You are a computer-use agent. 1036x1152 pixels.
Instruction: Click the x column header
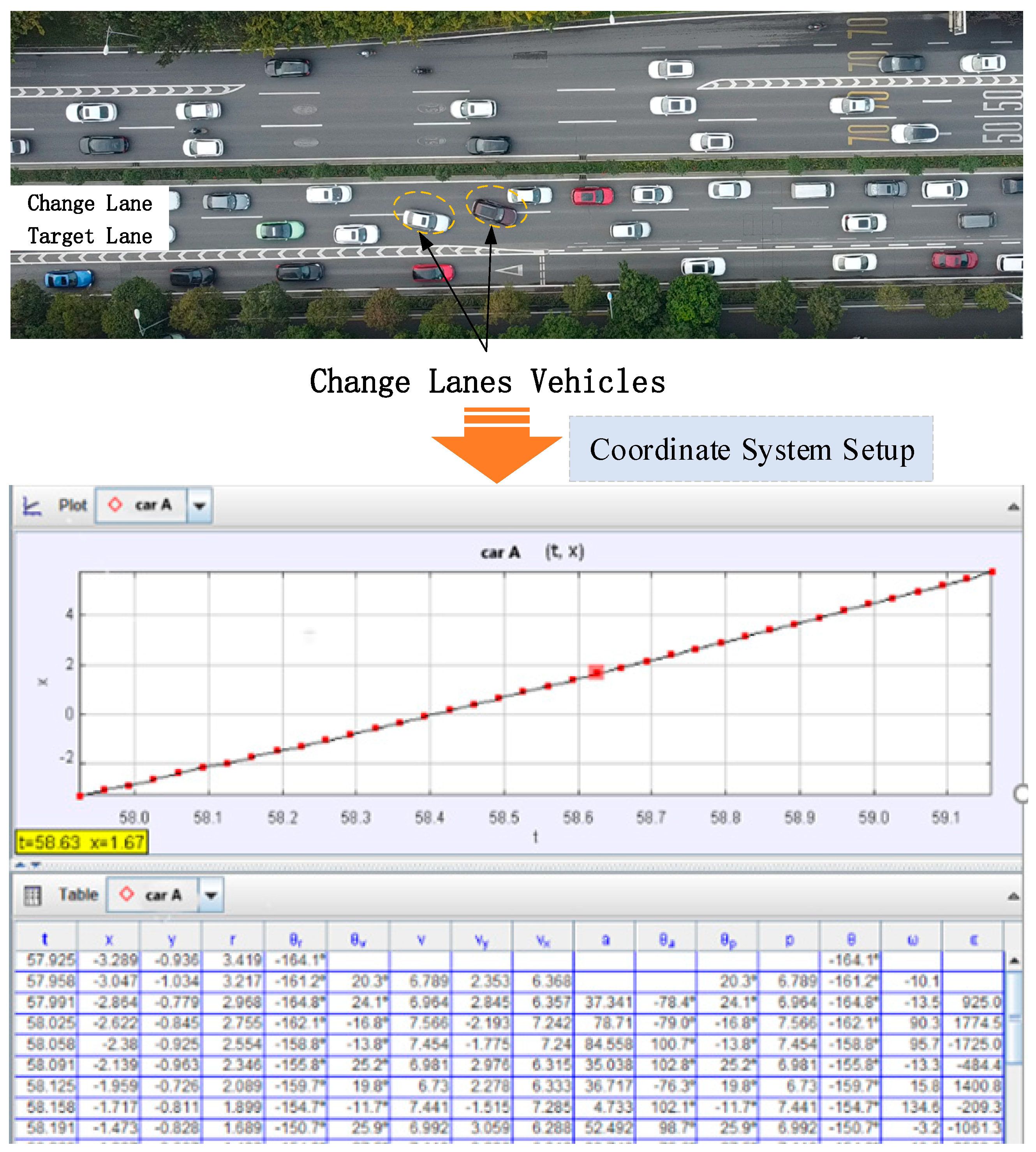pos(109,940)
